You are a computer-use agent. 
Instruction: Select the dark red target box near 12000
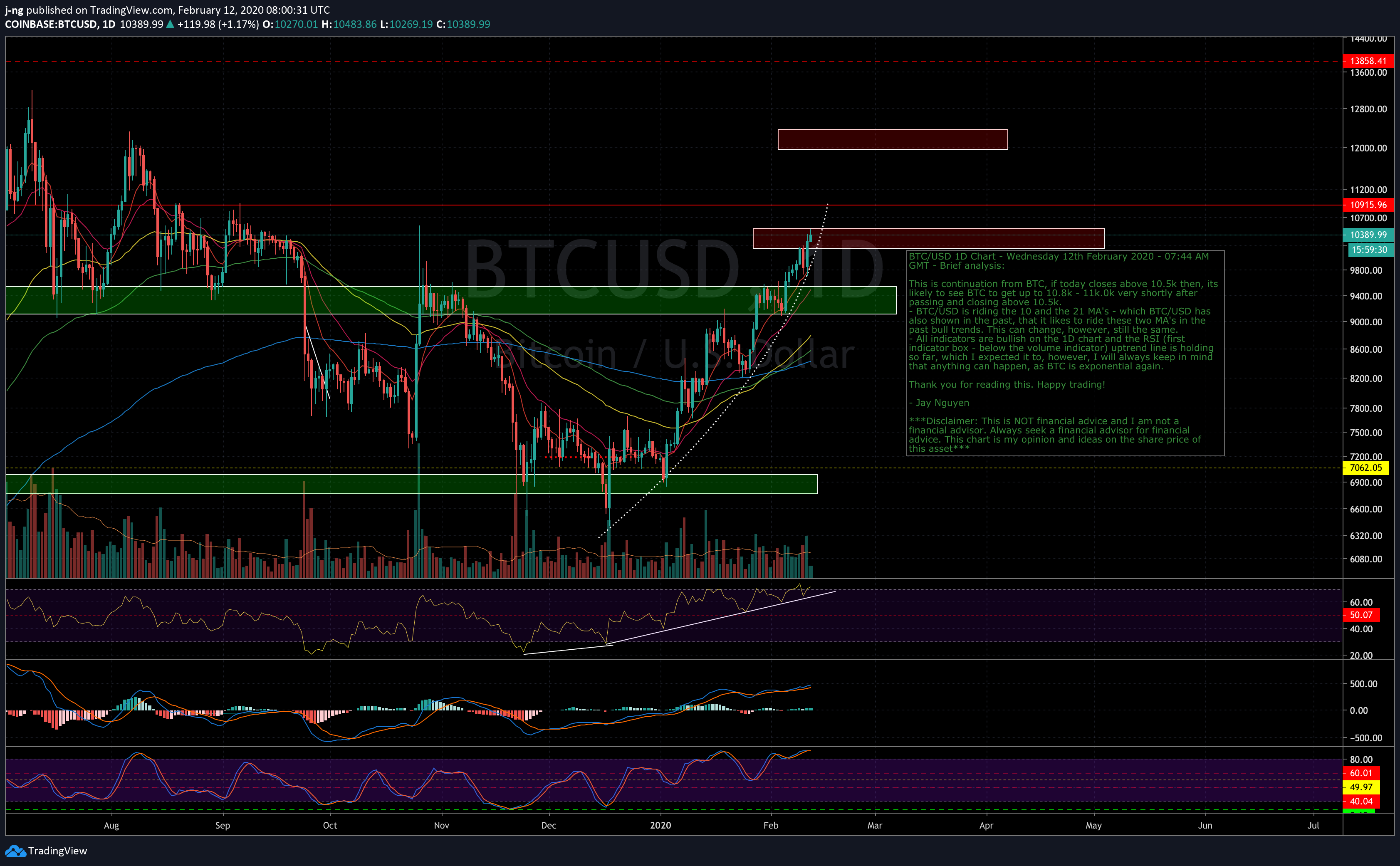pos(893,139)
